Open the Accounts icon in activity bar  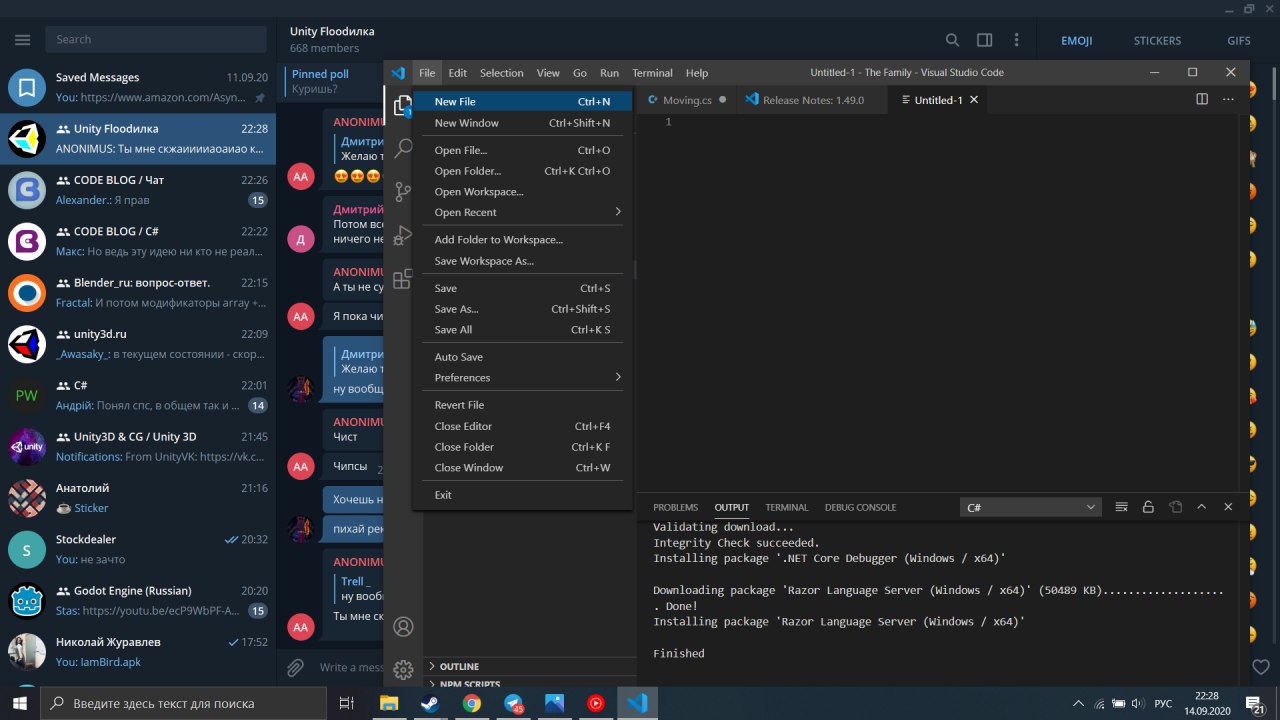pyautogui.click(x=403, y=627)
